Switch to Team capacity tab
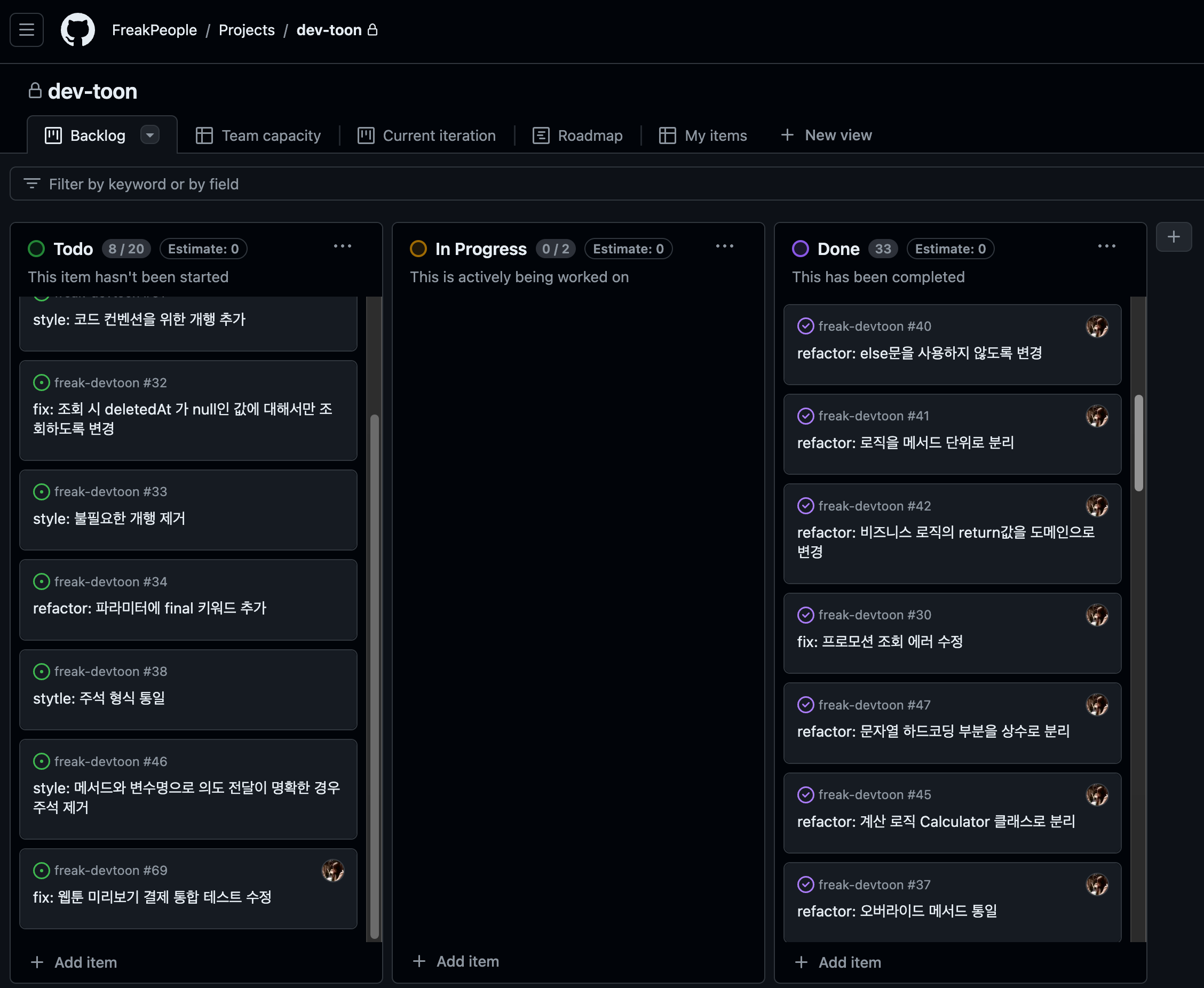Image resolution: width=1204 pixels, height=988 pixels. click(258, 136)
